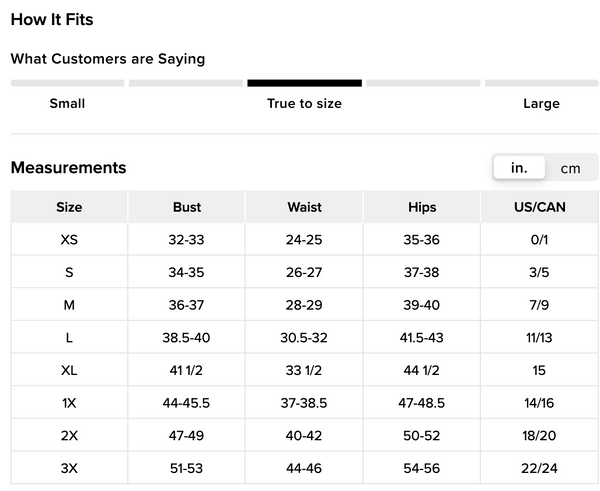This screenshot has height=491, width=600.
Task: Click the Bust column header
Action: coord(187,207)
